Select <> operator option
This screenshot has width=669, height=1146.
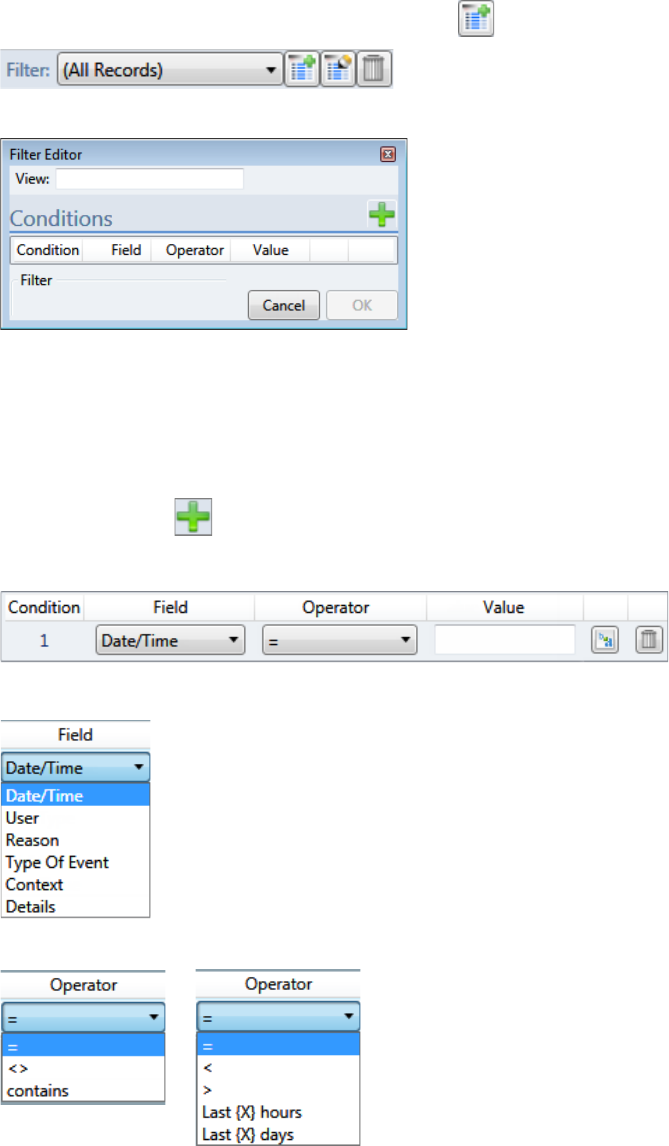pyautogui.click(x=83, y=1069)
